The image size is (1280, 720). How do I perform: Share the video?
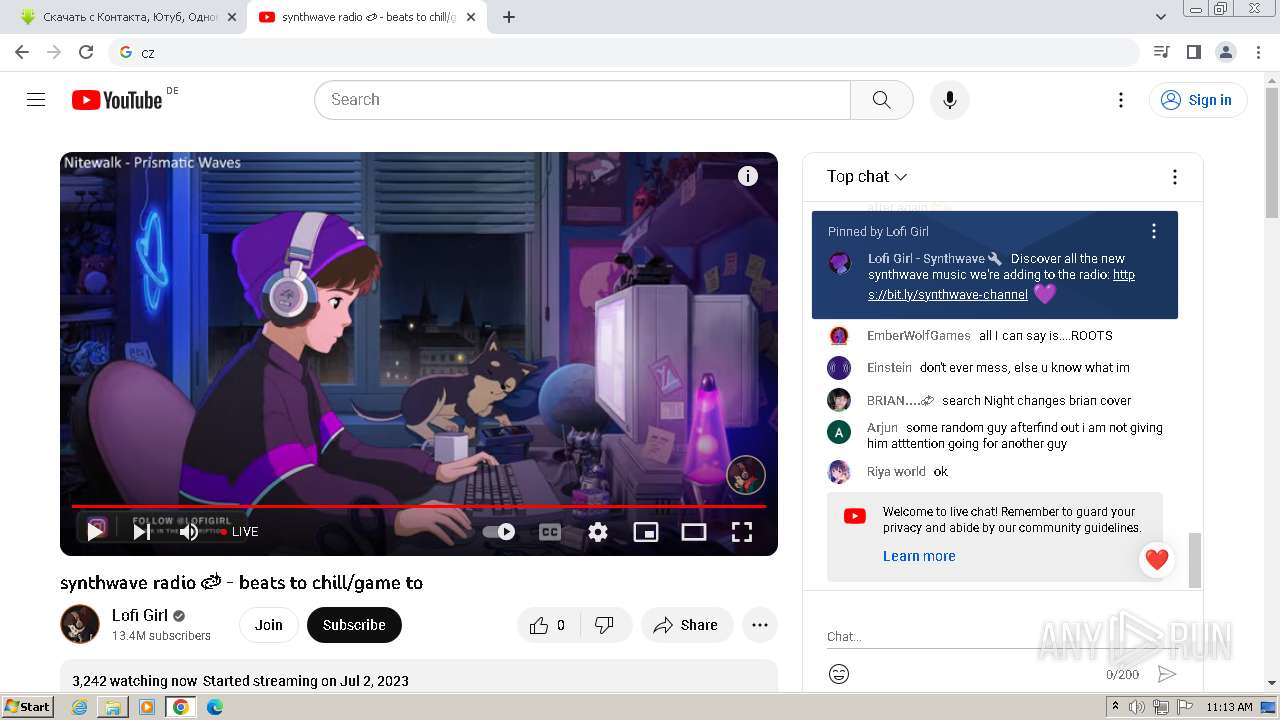coord(686,625)
